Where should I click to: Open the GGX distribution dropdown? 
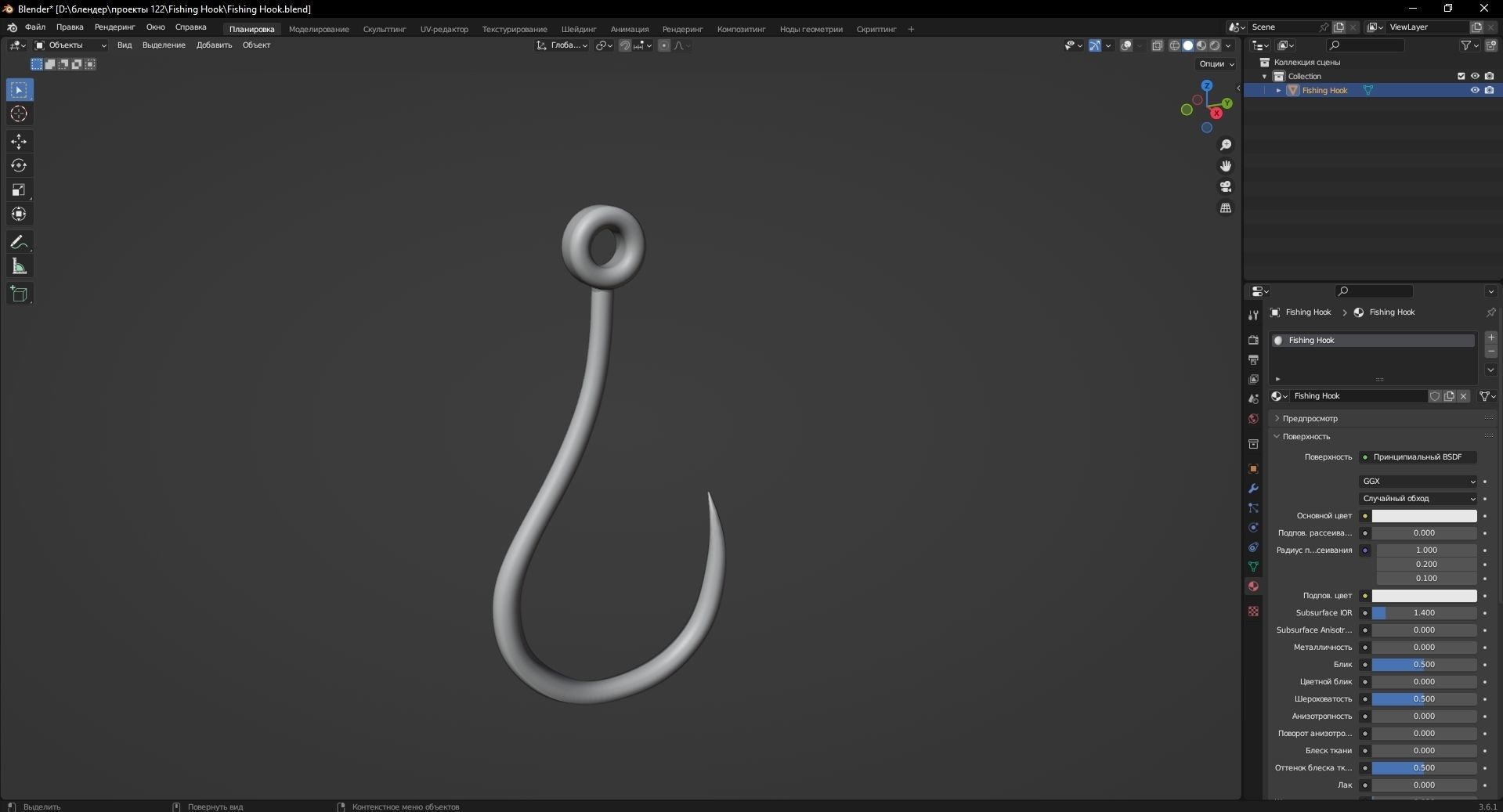pyautogui.click(x=1418, y=481)
